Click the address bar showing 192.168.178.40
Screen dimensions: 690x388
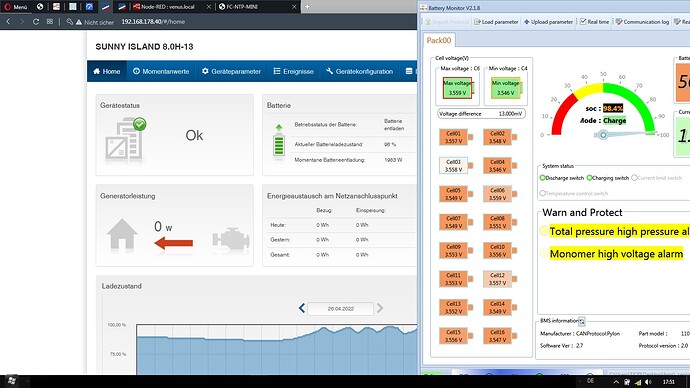[153, 22]
